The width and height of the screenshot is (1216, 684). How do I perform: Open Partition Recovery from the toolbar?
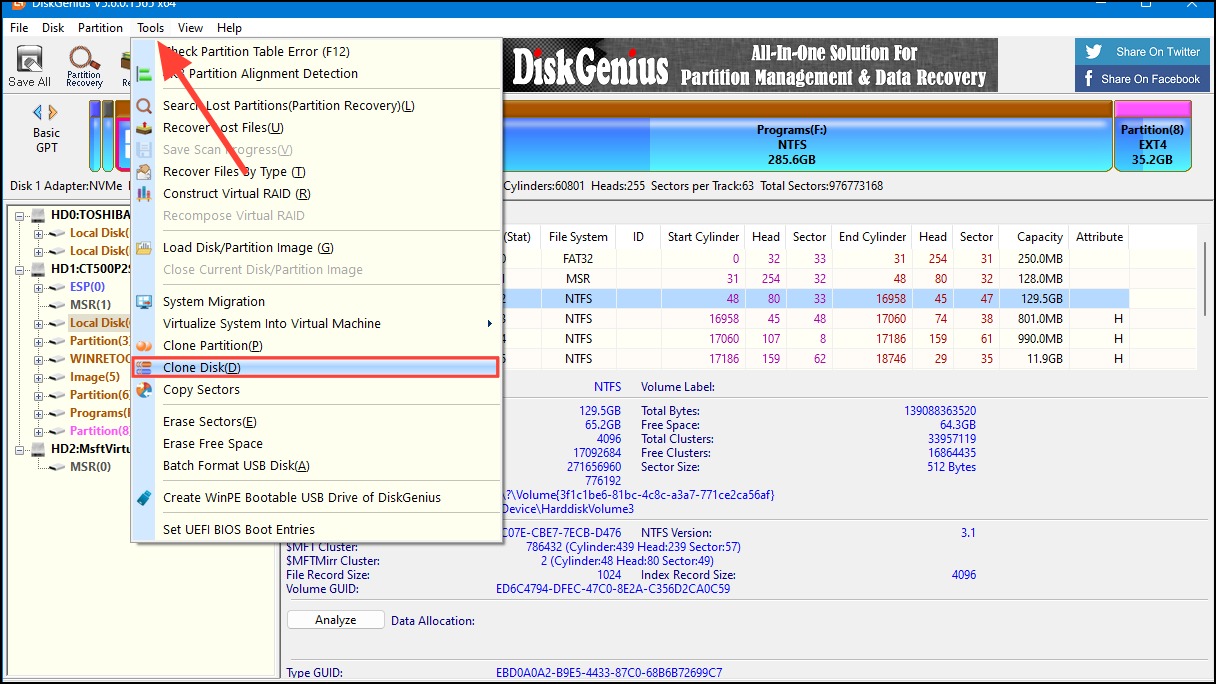84,66
